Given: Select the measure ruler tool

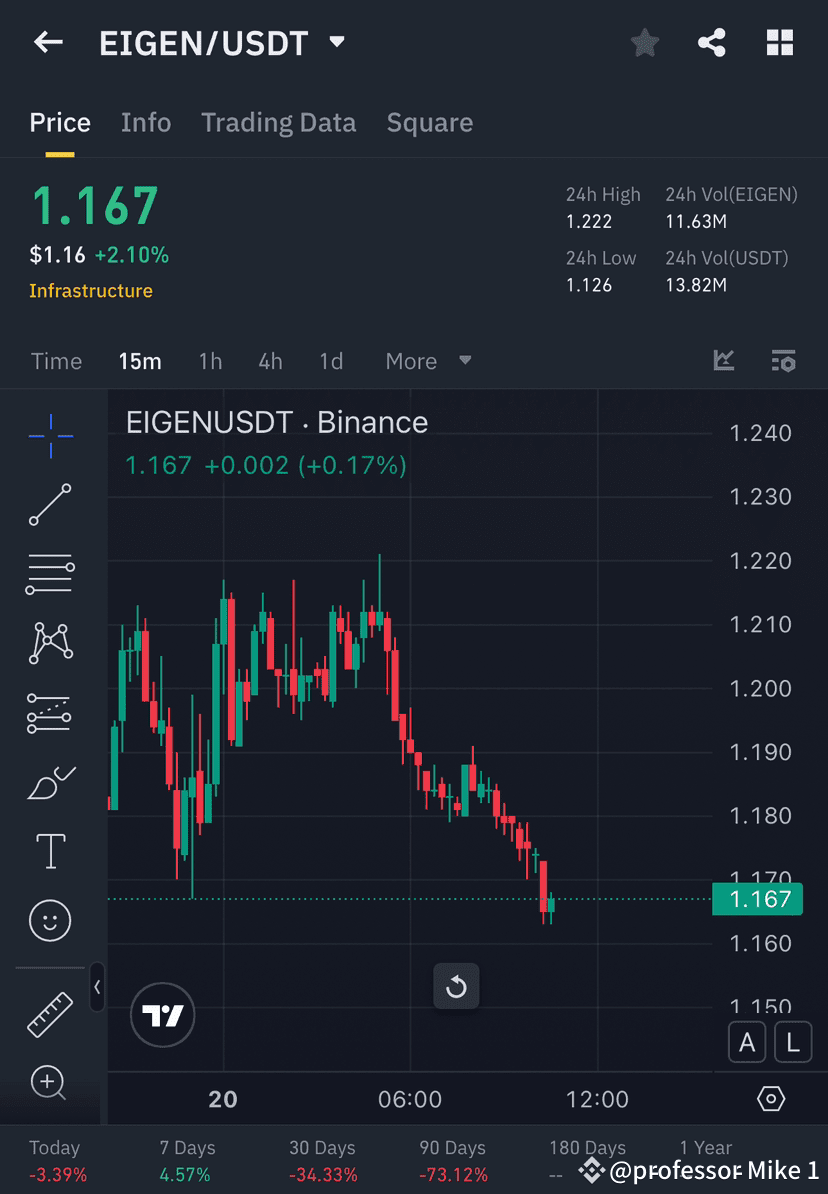Looking at the screenshot, I should click(x=50, y=1013).
